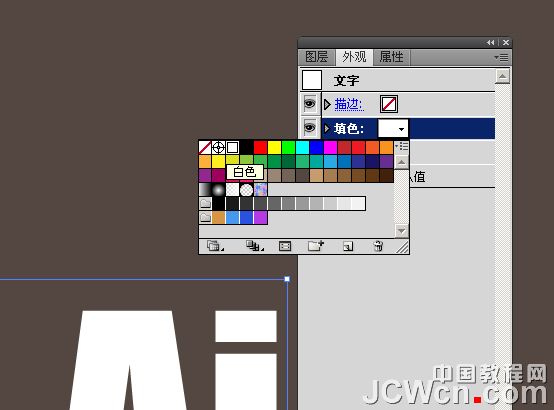Pick the black swatch in the top row

pos(246,147)
